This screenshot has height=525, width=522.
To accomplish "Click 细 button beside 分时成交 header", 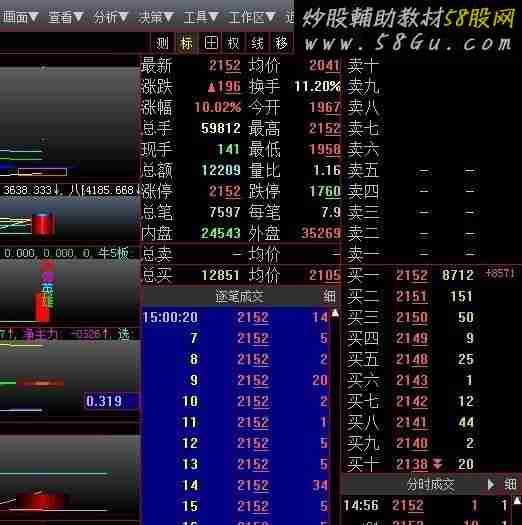I will (511, 484).
